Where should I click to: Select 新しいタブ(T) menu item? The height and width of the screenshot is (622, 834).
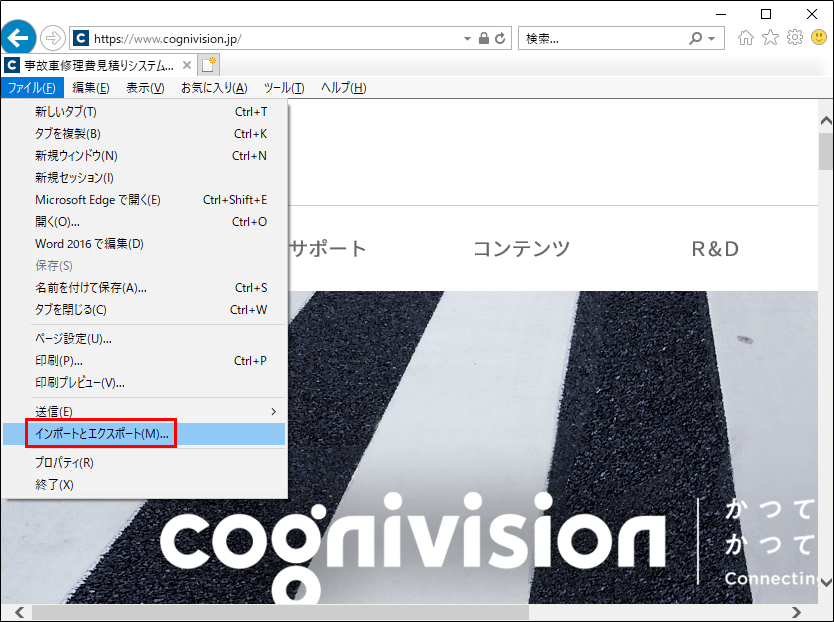(x=144, y=112)
